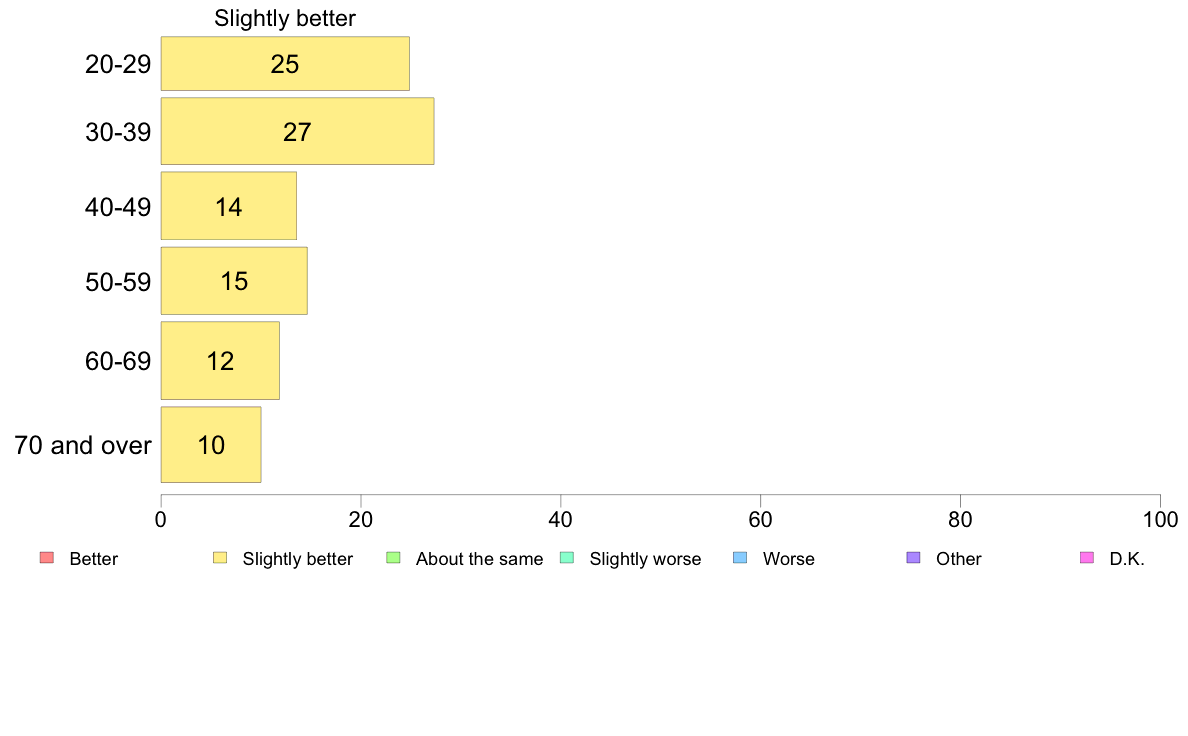Select the 40-49 bar showing 14
The image size is (1188, 736).
click(229, 206)
